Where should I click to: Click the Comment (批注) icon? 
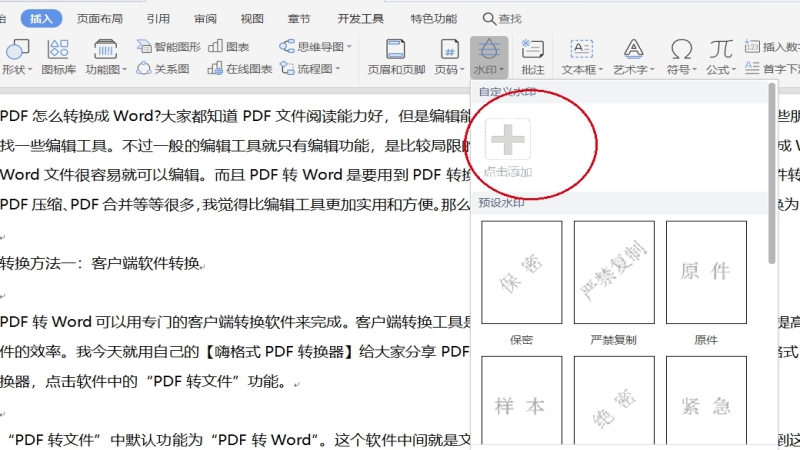pyautogui.click(x=533, y=57)
